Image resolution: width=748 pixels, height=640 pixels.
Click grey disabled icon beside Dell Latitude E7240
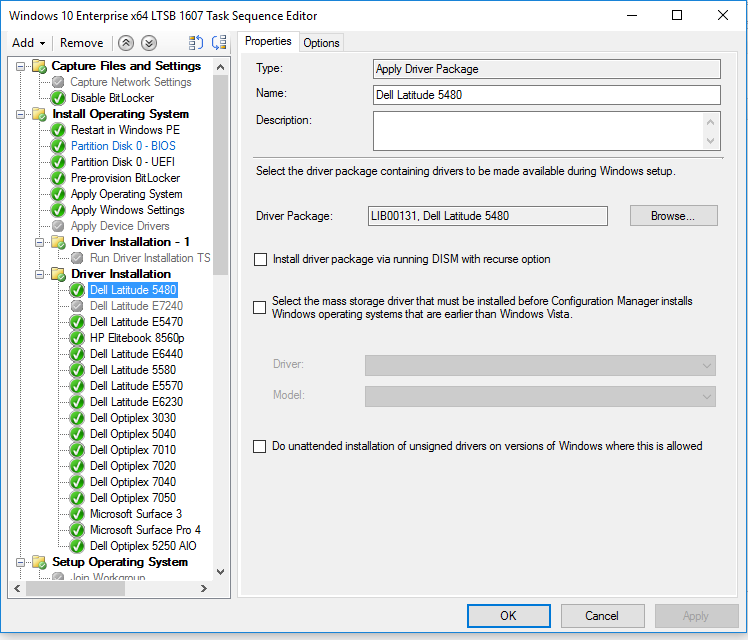[77, 306]
